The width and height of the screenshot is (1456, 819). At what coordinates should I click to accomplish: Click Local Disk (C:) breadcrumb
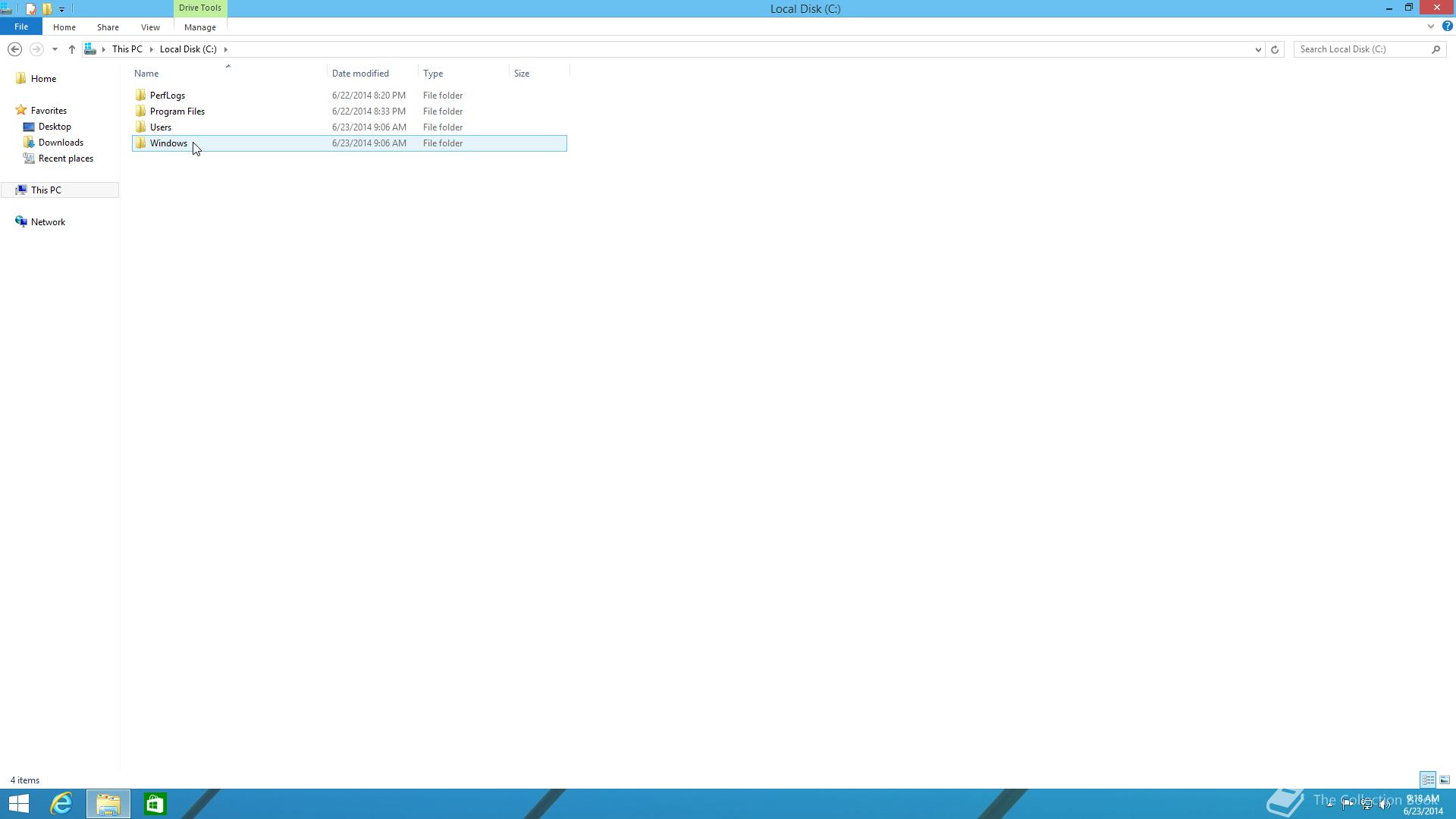(x=188, y=49)
